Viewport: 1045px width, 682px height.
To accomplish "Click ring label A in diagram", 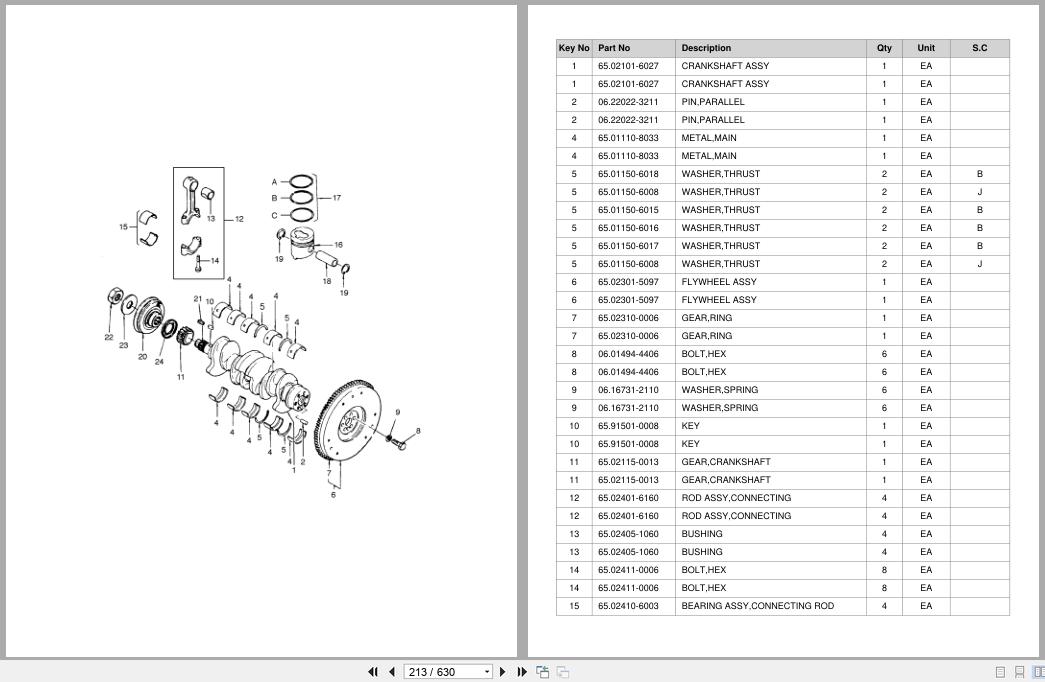I will coord(274,182).
